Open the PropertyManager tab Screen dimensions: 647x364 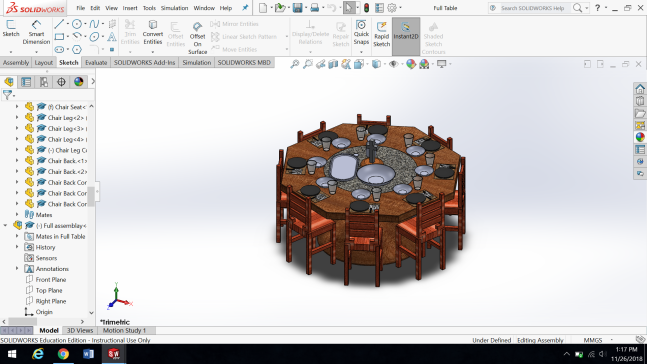26,82
